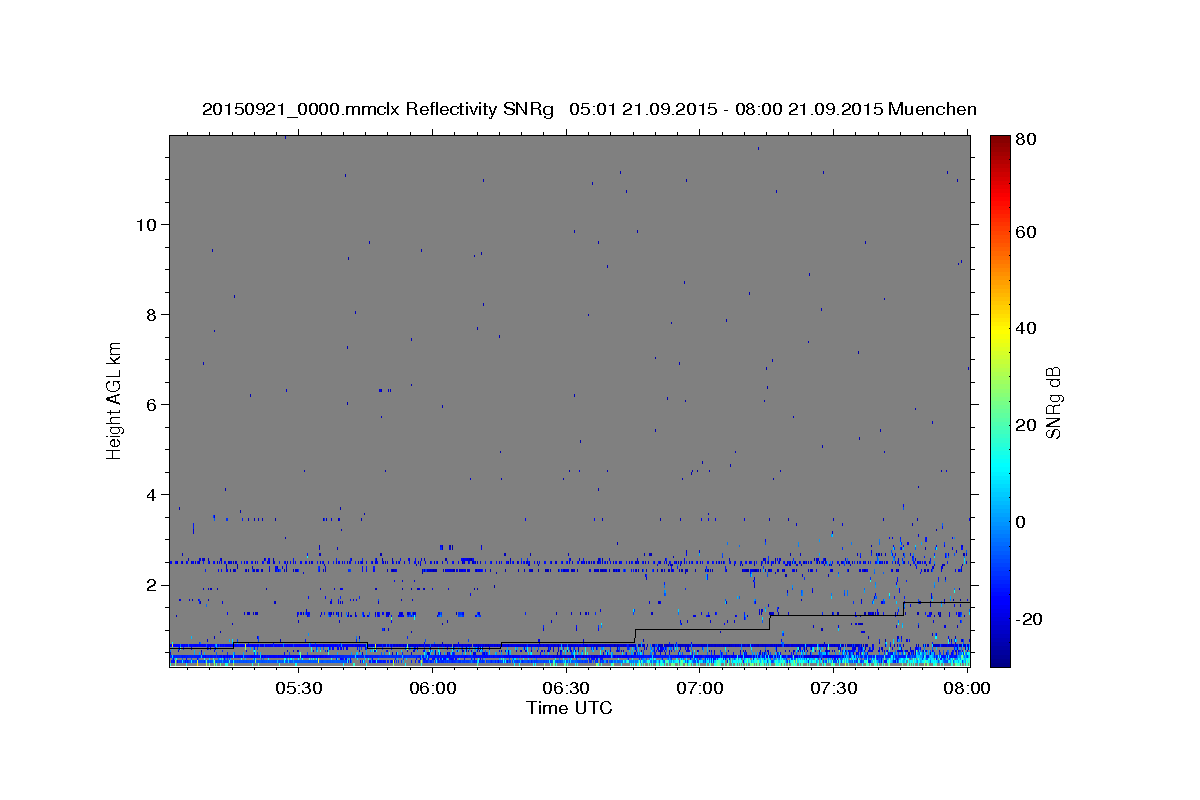Click the 'Time UTC' axis label
Viewport: 1200px width, 800px height.
(x=570, y=708)
